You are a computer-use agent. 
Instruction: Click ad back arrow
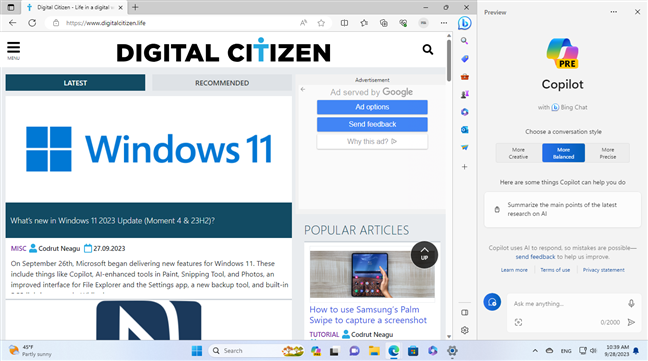click(303, 89)
